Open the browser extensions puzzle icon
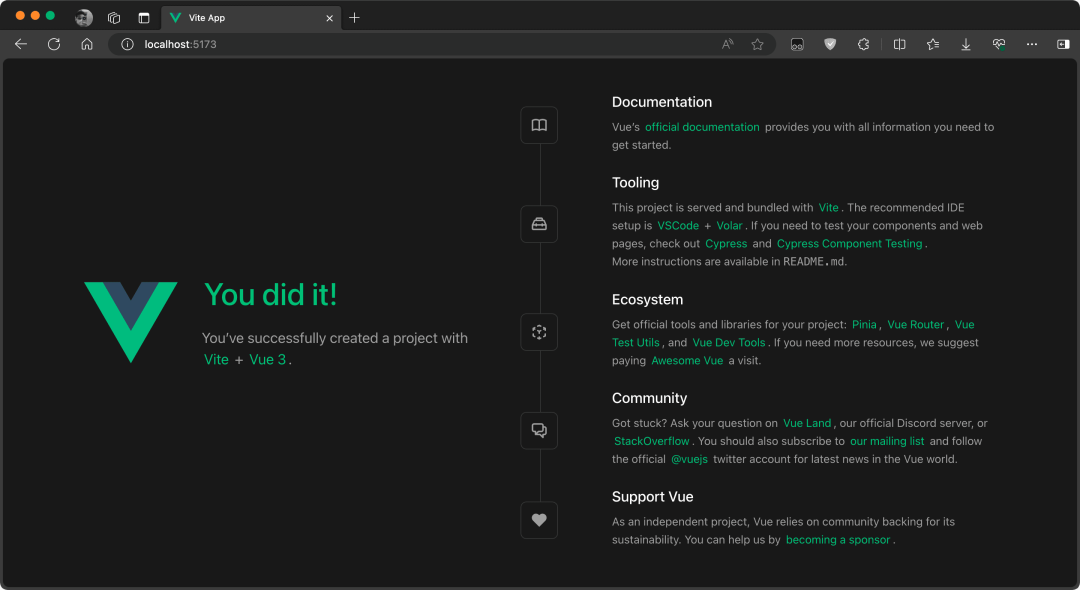The image size is (1080, 590). [x=863, y=44]
